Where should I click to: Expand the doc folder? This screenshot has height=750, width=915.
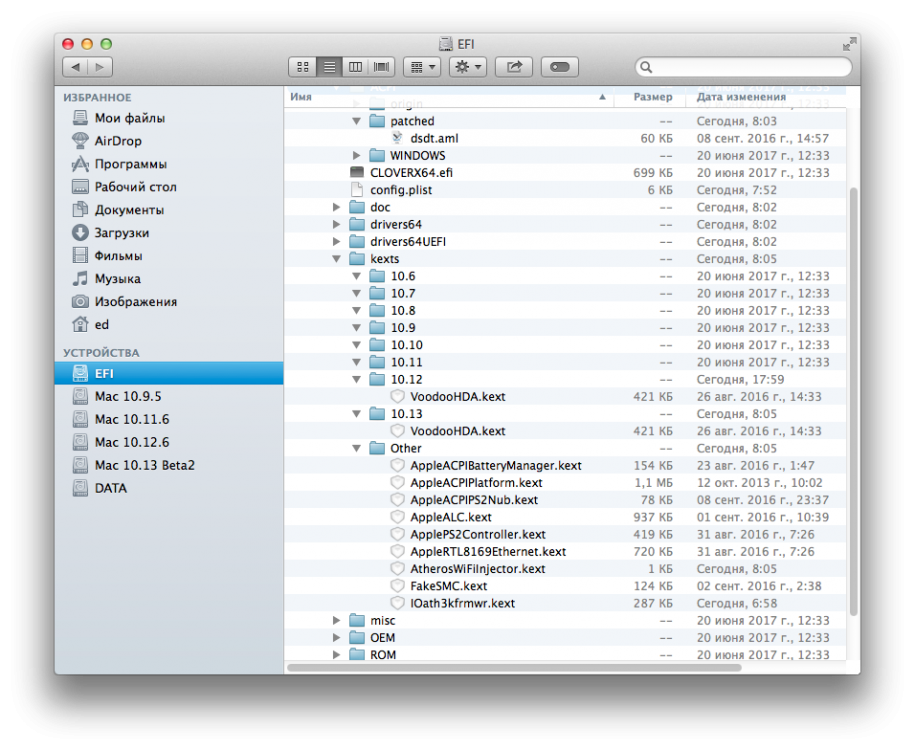coord(336,207)
